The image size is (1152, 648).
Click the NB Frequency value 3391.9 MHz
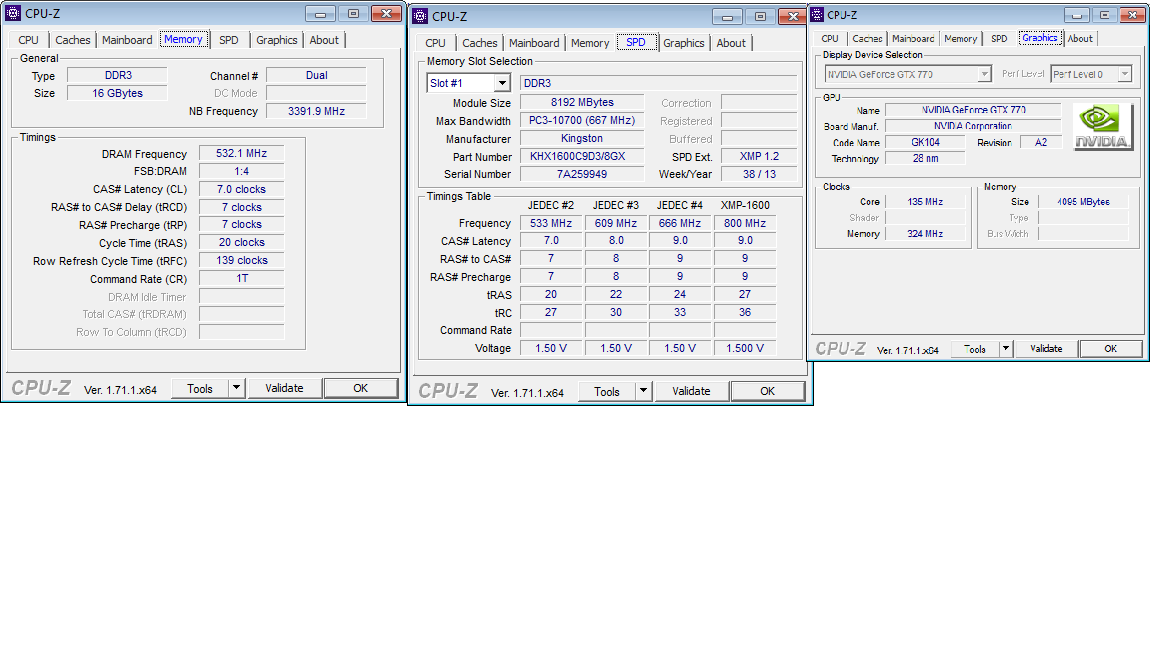pos(316,111)
